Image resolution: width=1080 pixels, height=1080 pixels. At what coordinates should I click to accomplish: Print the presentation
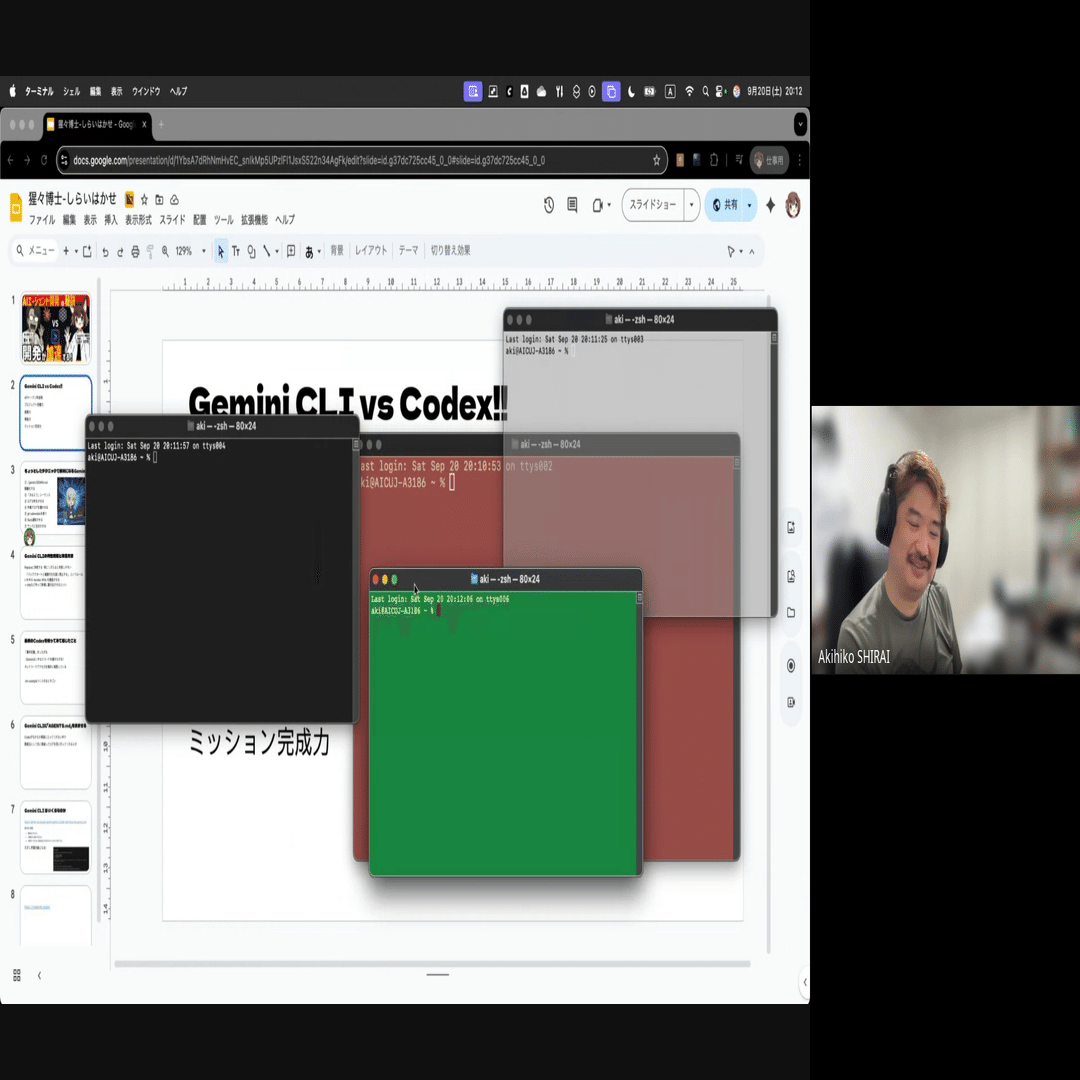[135, 251]
